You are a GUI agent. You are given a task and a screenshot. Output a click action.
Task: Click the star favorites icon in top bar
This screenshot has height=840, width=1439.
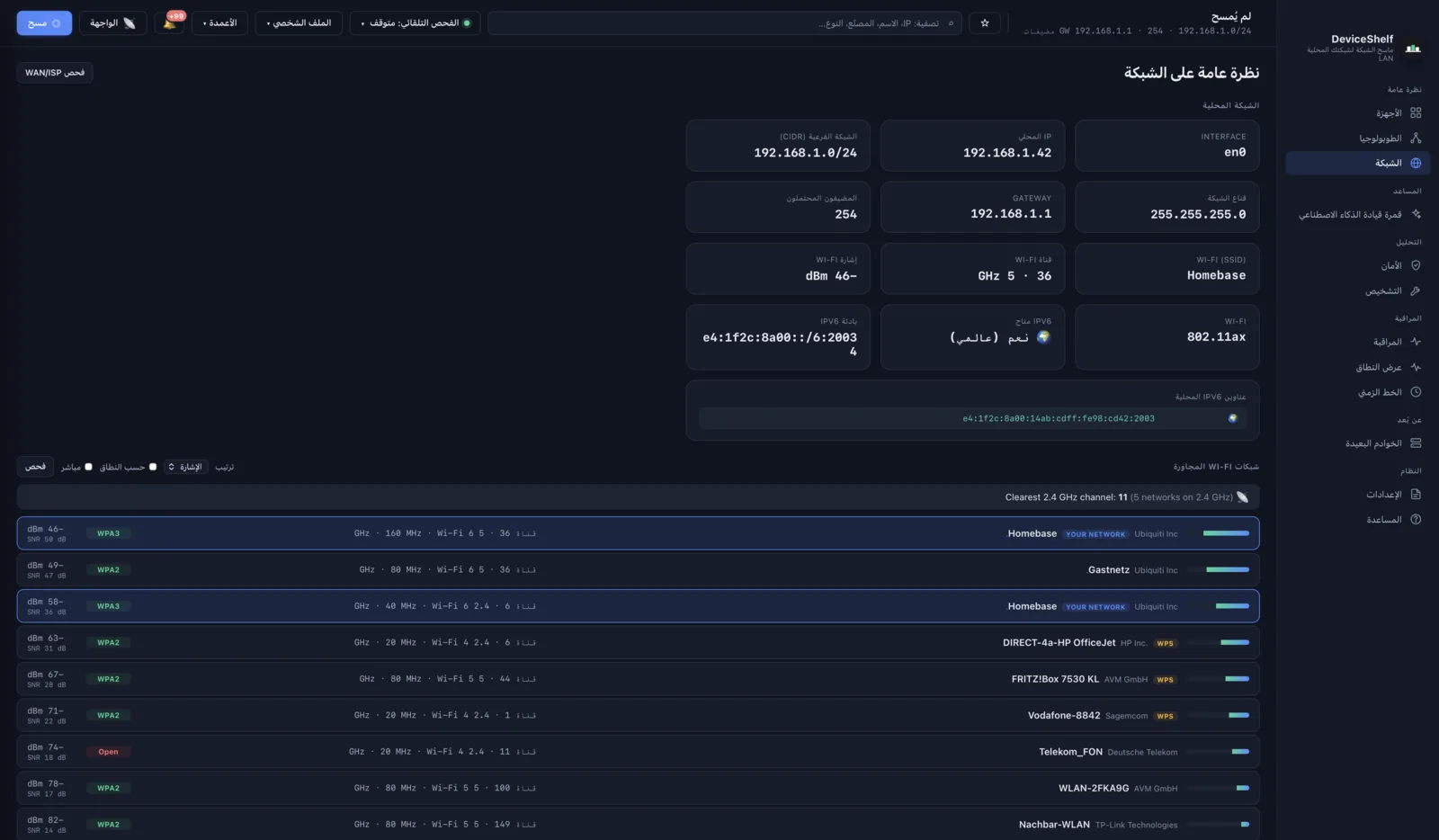(985, 23)
